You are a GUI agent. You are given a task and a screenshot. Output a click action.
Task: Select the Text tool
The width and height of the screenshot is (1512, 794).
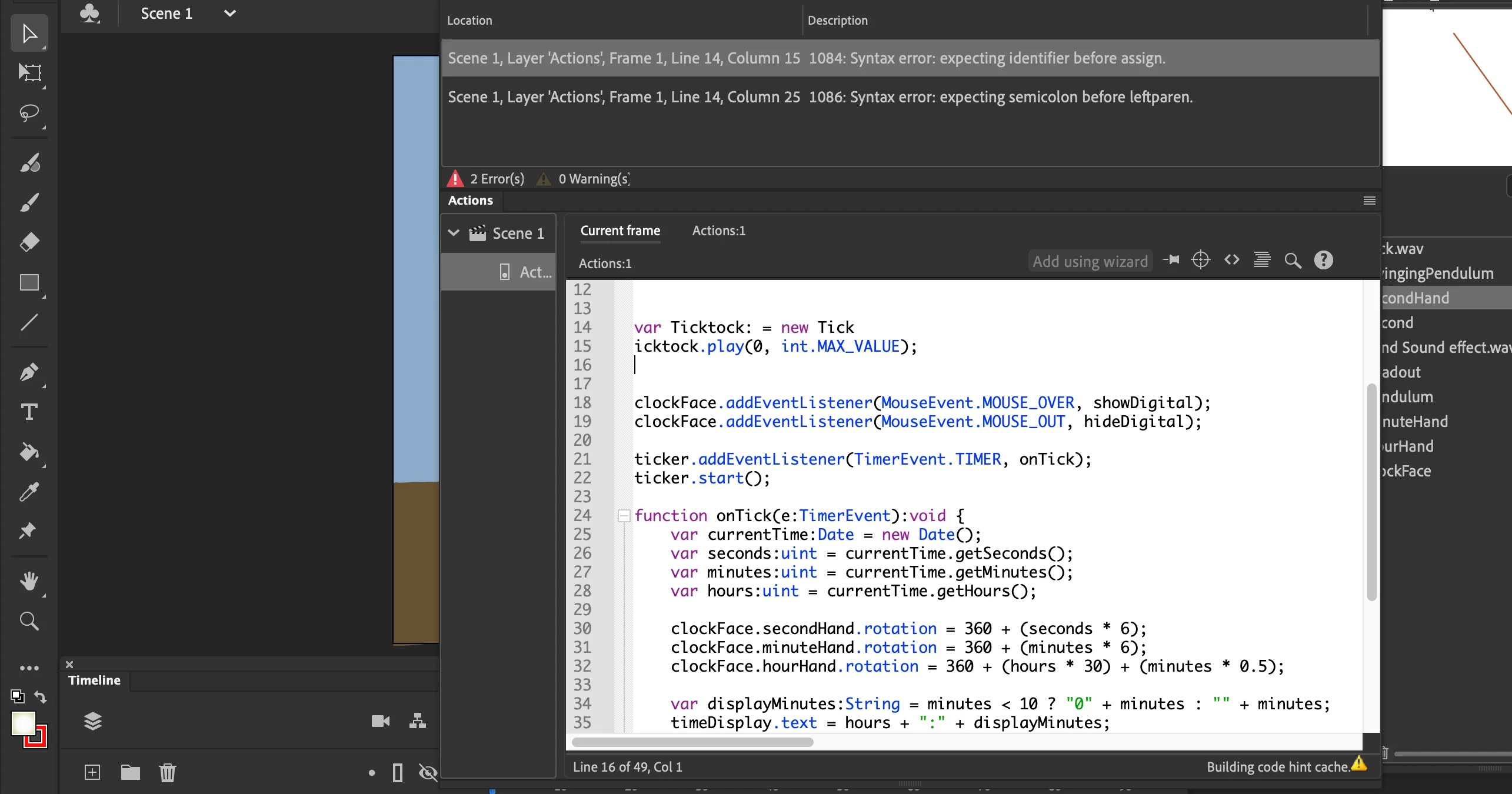(x=29, y=412)
